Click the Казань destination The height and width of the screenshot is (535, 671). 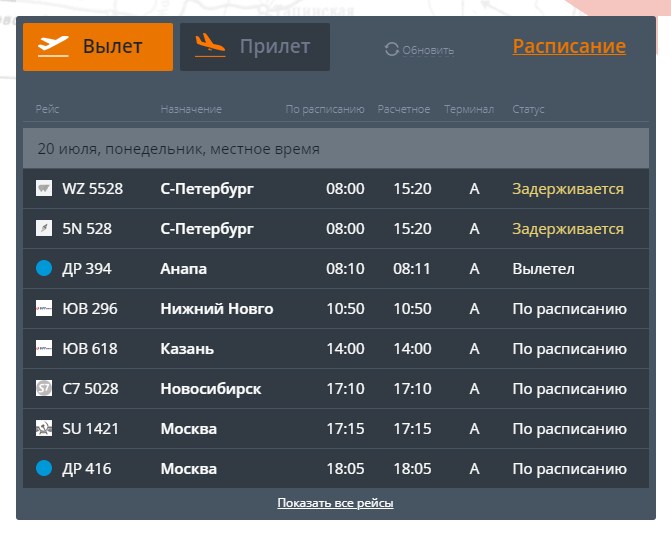click(187, 349)
